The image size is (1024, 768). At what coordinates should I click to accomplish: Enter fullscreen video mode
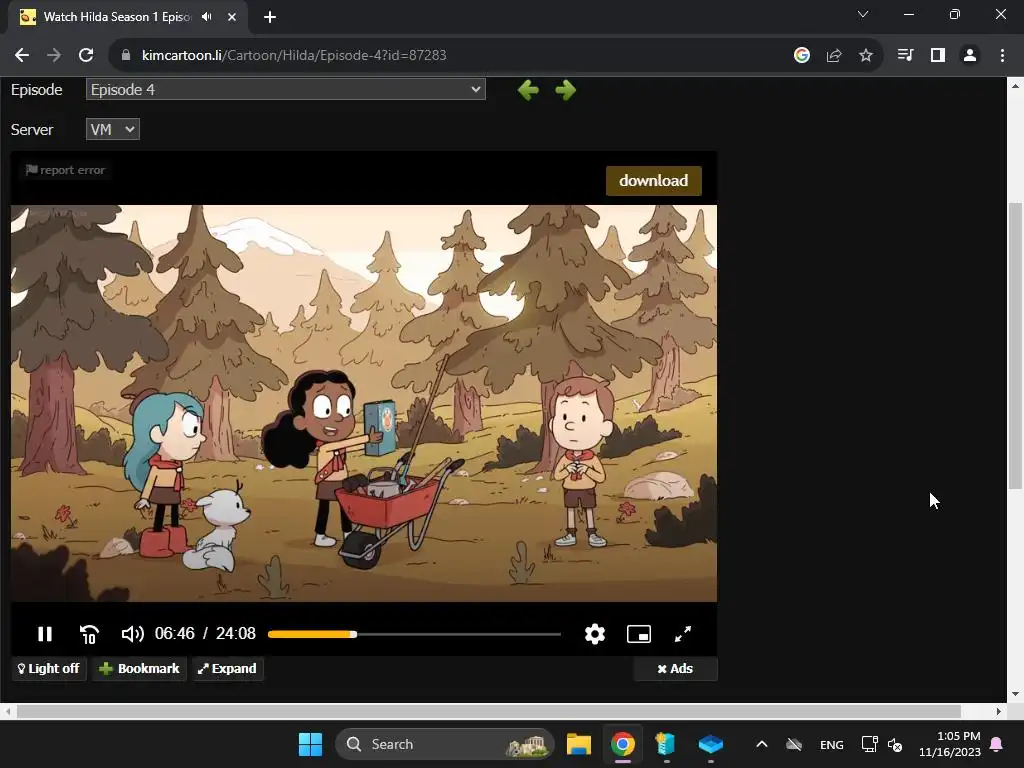tap(682, 634)
